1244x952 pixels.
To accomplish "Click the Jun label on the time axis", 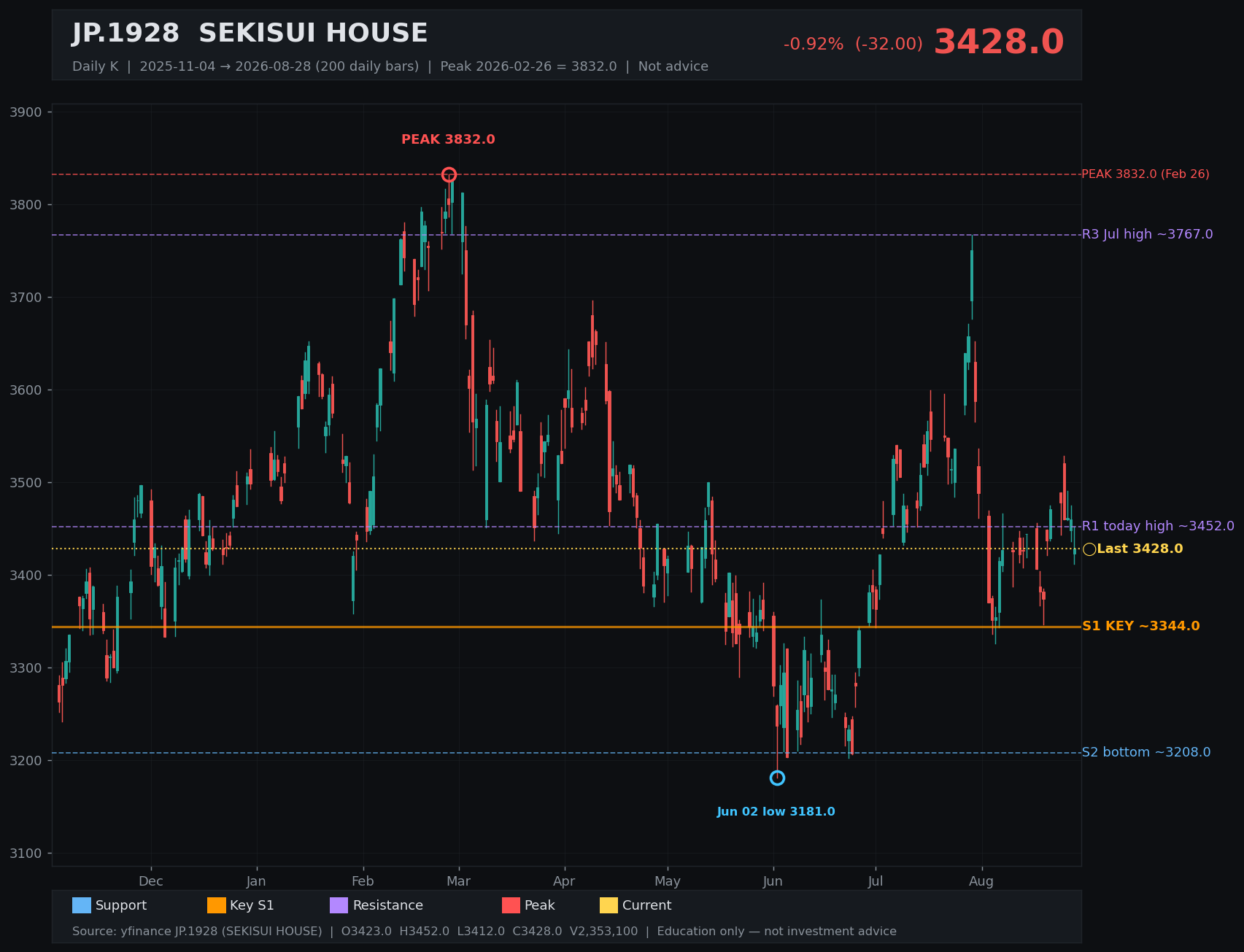I will pyautogui.click(x=773, y=881).
